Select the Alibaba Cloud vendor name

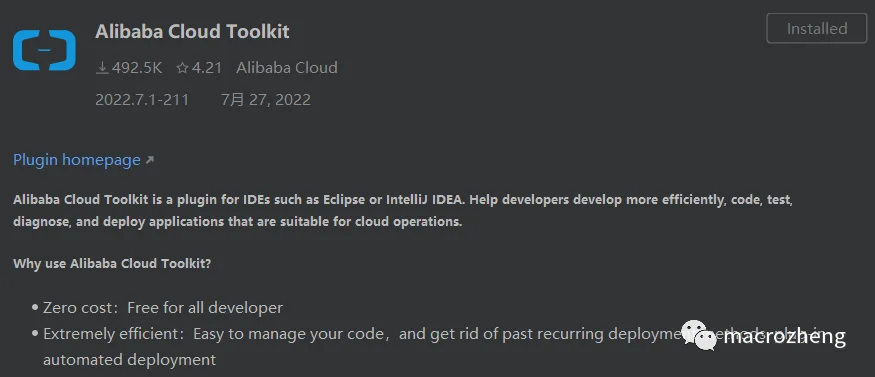tap(287, 68)
